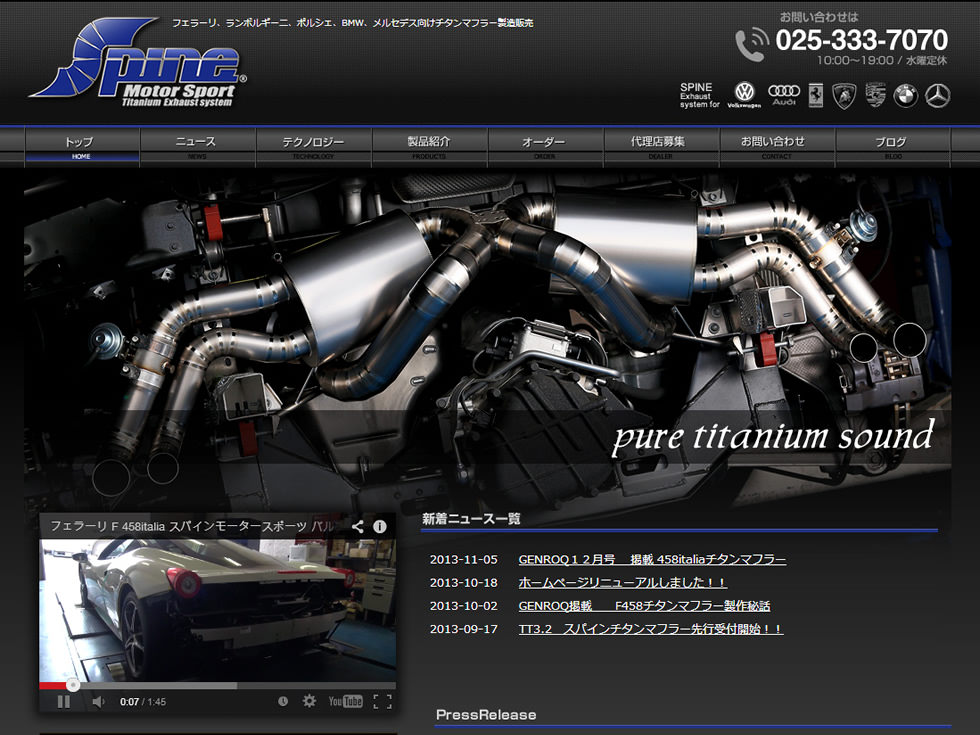Image resolution: width=980 pixels, height=735 pixels.
Task: Open the オーダー ORDER tab
Action: click(x=546, y=148)
